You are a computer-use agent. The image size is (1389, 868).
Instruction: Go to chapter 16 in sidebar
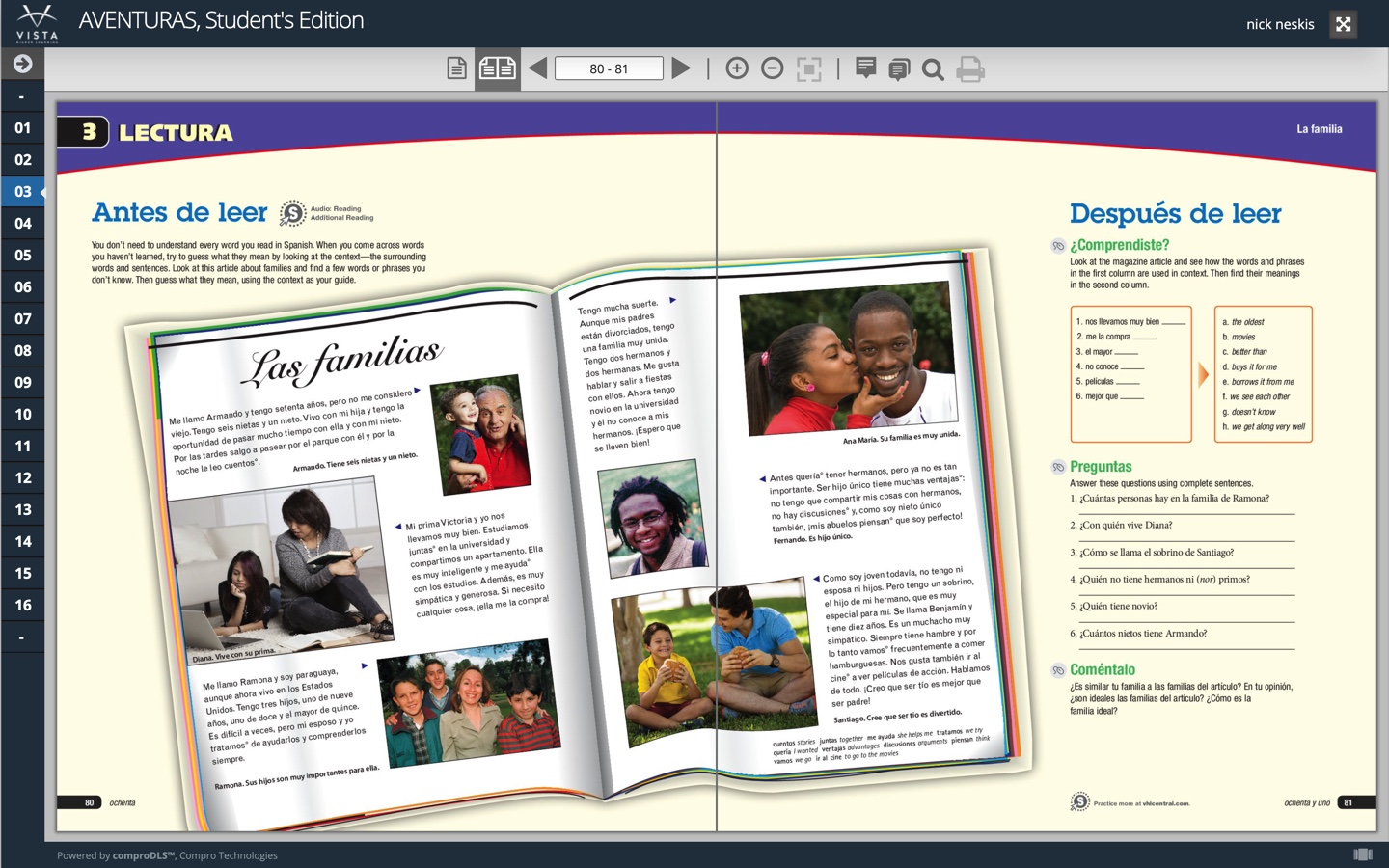tap(23, 606)
